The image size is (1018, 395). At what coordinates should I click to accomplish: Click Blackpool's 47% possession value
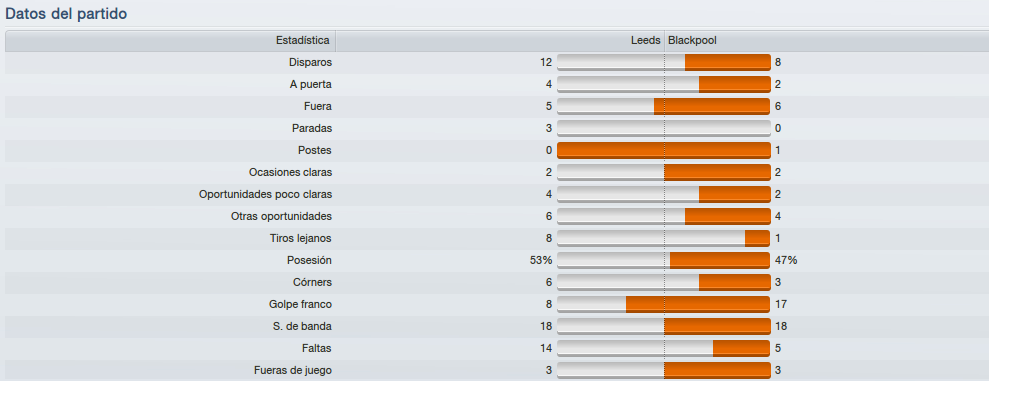(786, 261)
